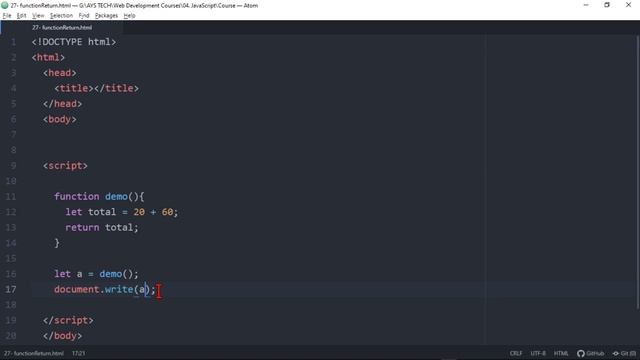Click on 'document.write(a);' line
This screenshot has height=360, width=640.
pyautogui.click(x=105, y=289)
